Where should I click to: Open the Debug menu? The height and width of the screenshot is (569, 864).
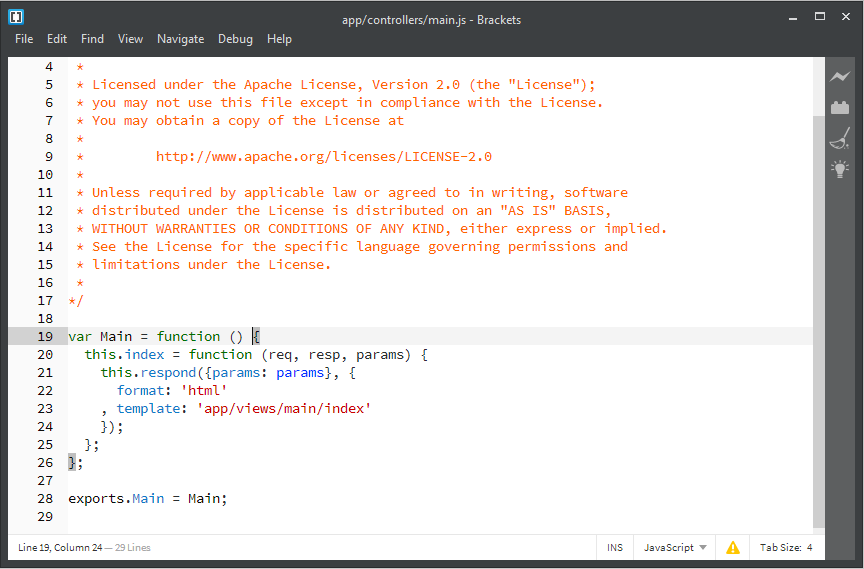[235, 39]
